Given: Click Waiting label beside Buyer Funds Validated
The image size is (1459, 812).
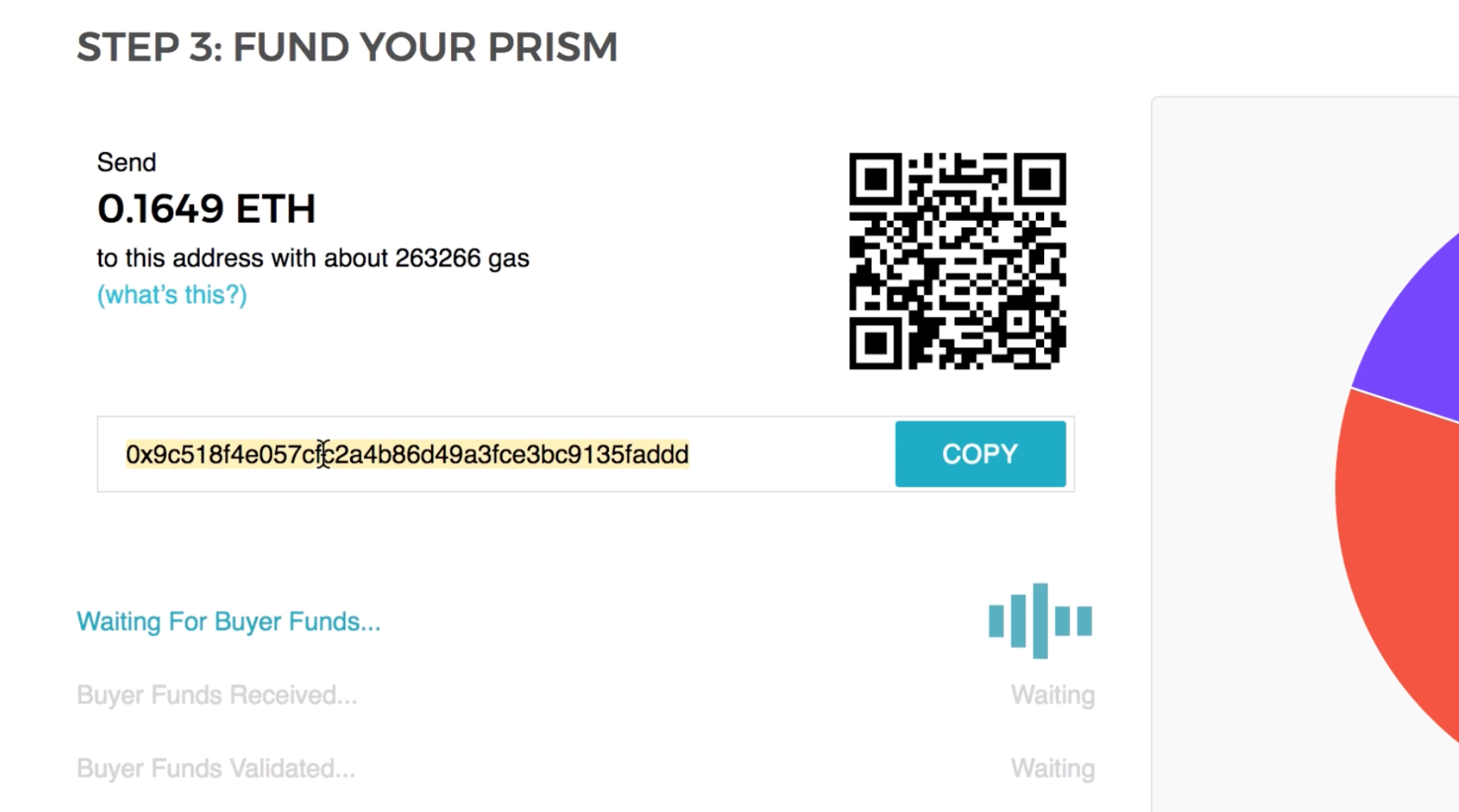Looking at the screenshot, I should coord(1052,768).
